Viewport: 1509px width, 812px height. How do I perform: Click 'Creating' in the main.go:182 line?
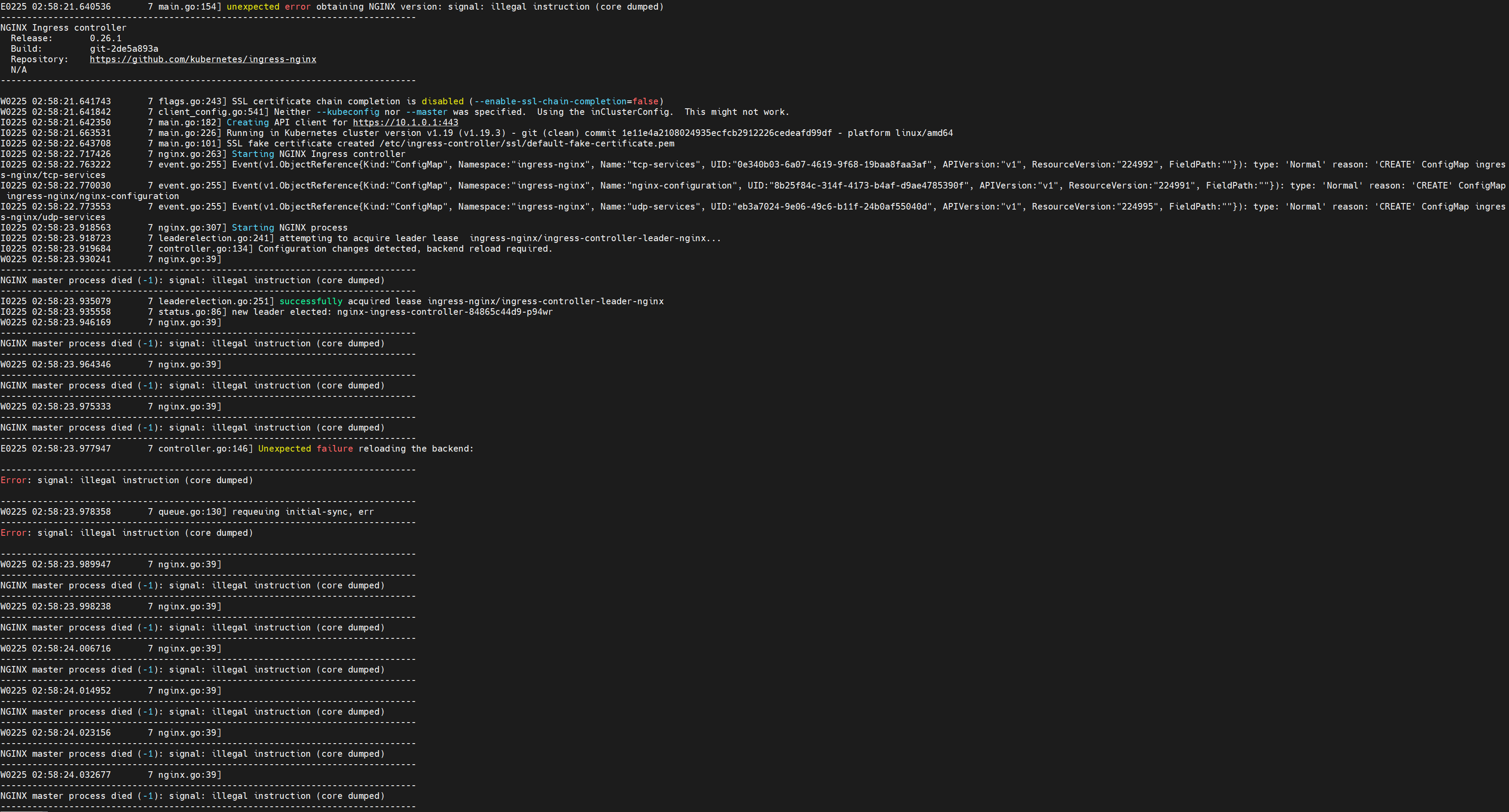tap(247, 122)
